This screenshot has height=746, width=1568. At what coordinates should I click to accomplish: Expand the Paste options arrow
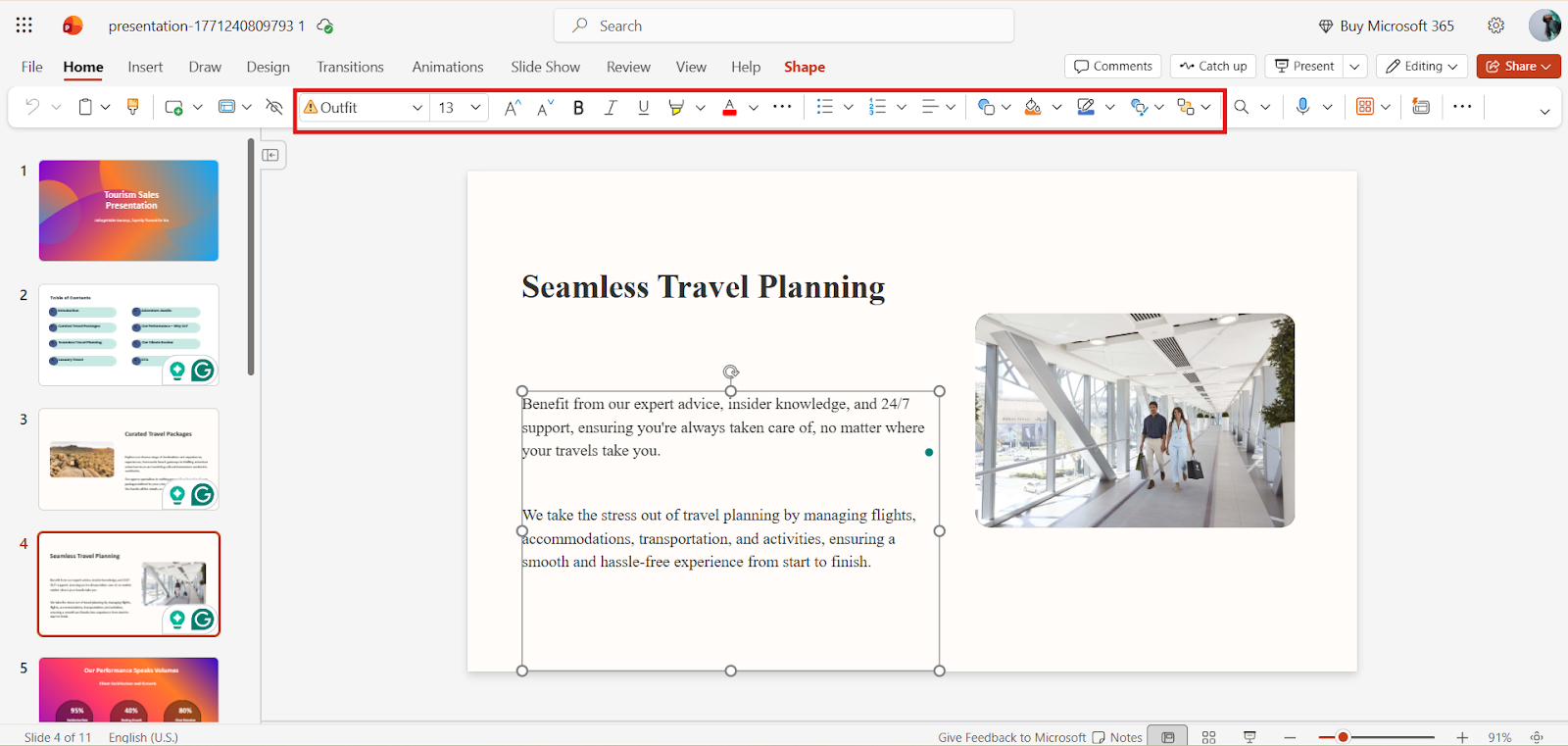(x=106, y=107)
